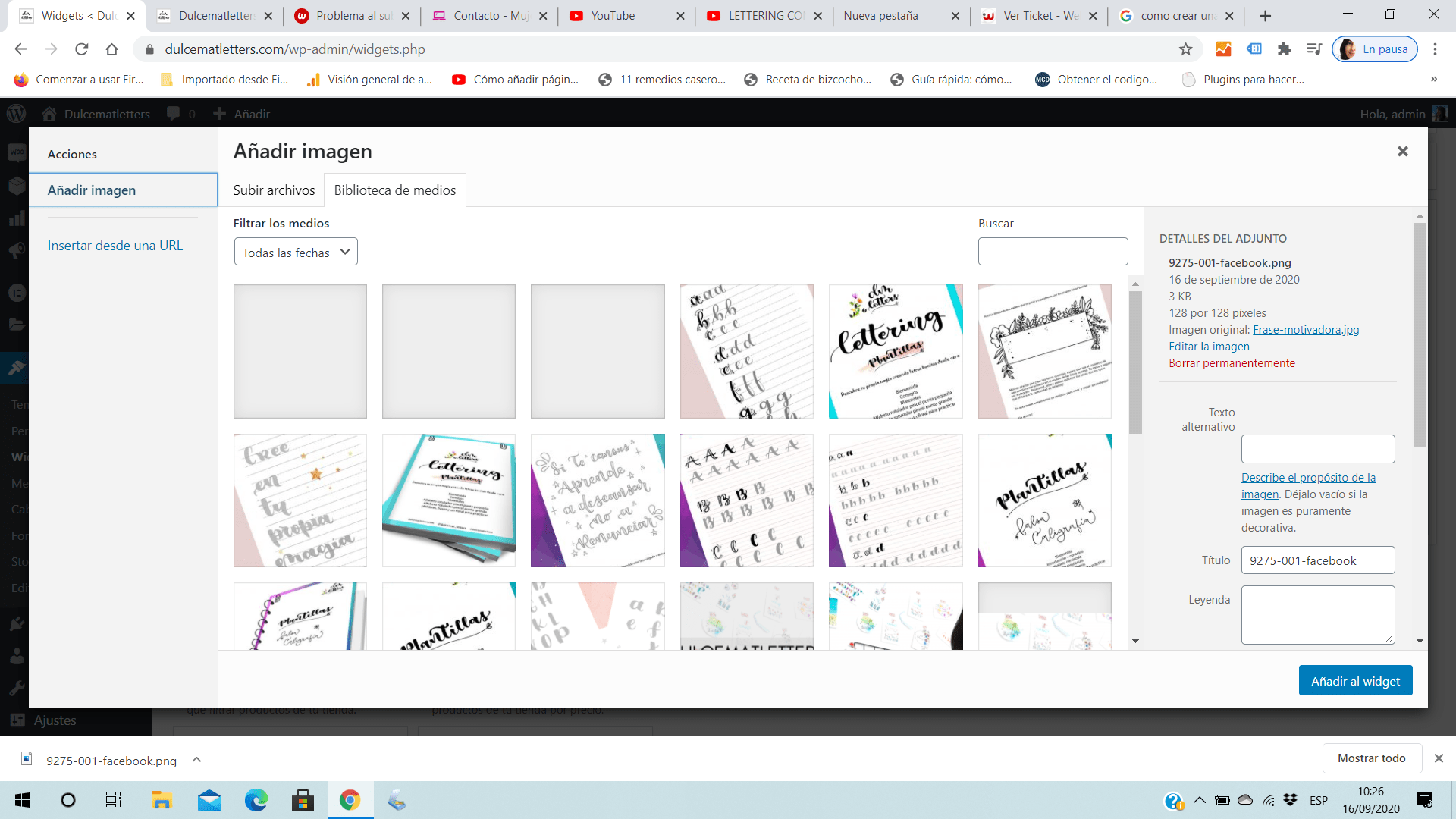Click Borrar permanentemente link
Viewport: 1456px width, 819px height.
[1232, 363]
